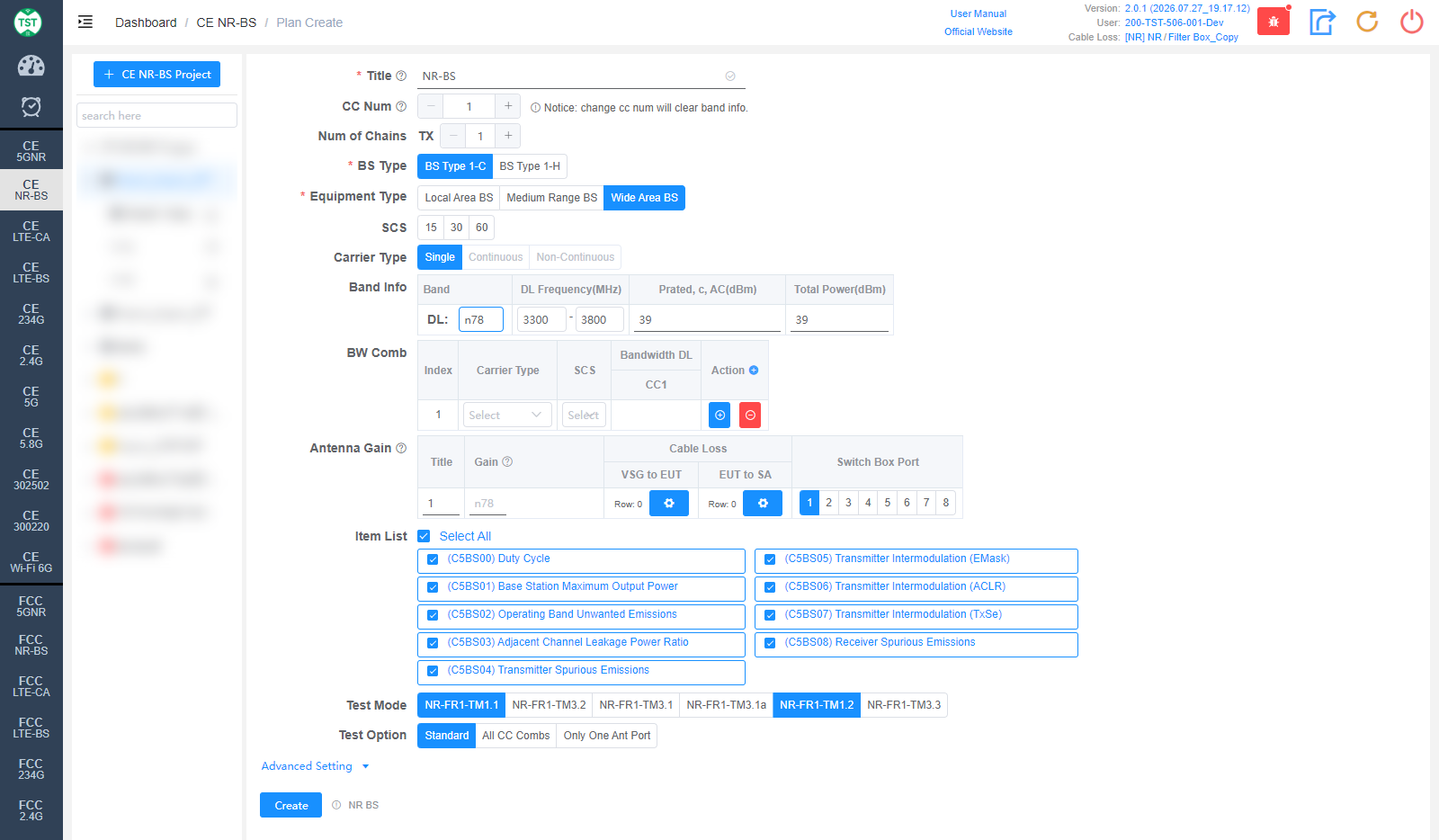Click the DL frequency 3300 input
Viewport: 1439px width, 840px height.
pyautogui.click(x=541, y=319)
